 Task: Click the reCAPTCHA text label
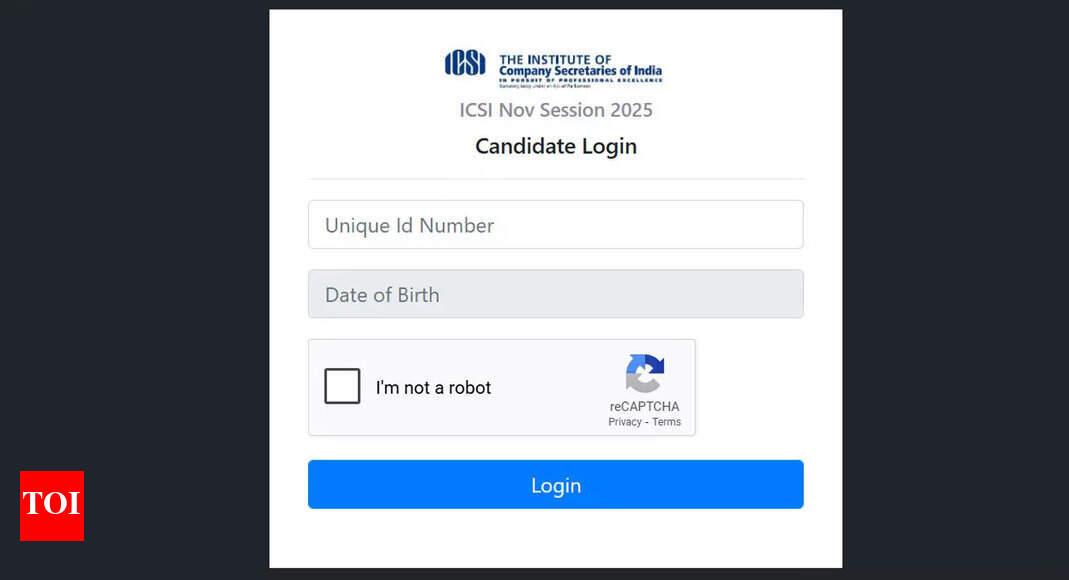click(x=644, y=406)
